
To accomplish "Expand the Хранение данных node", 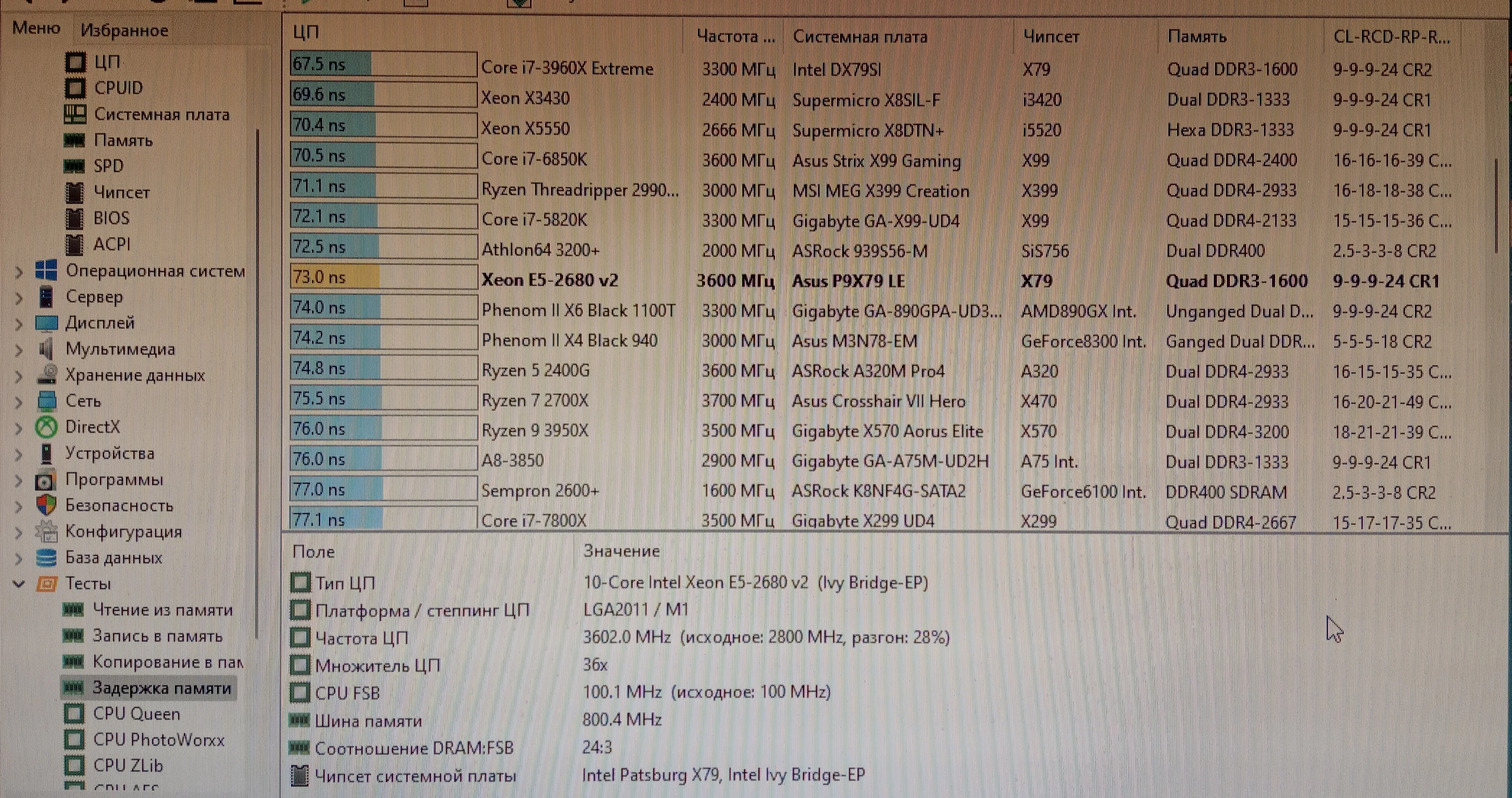I will [19, 375].
